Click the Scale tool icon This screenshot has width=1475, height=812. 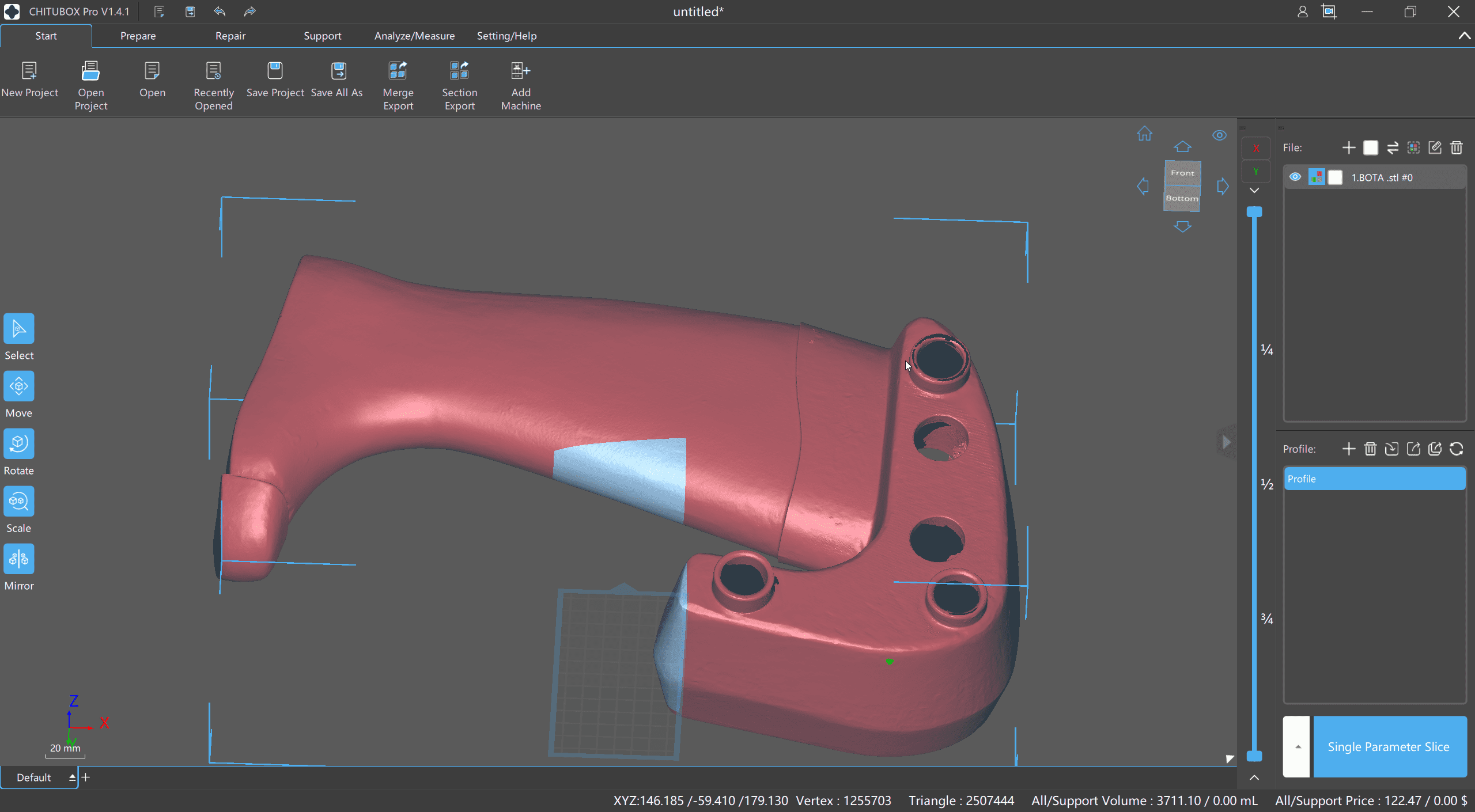(18, 502)
